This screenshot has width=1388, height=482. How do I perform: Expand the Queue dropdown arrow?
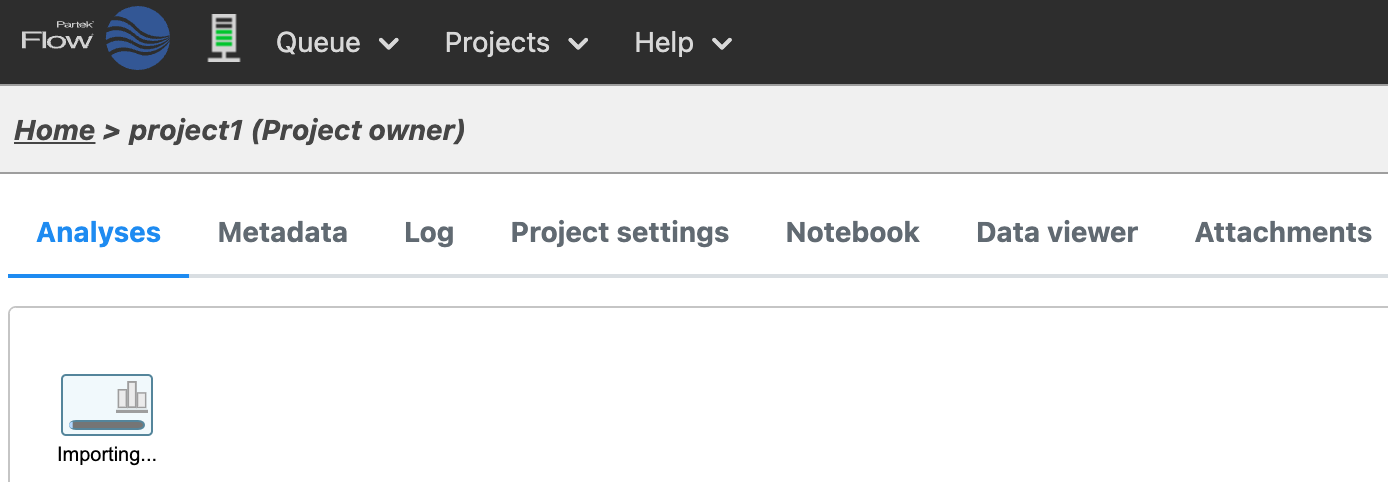pyautogui.click(x=390, y=44)
